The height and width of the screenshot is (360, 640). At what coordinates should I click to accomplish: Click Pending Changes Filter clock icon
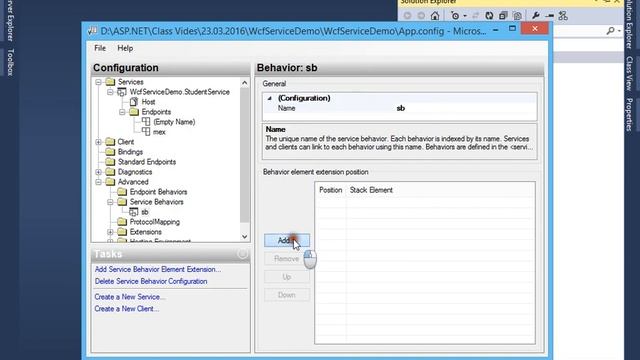[x=455, y=16]
